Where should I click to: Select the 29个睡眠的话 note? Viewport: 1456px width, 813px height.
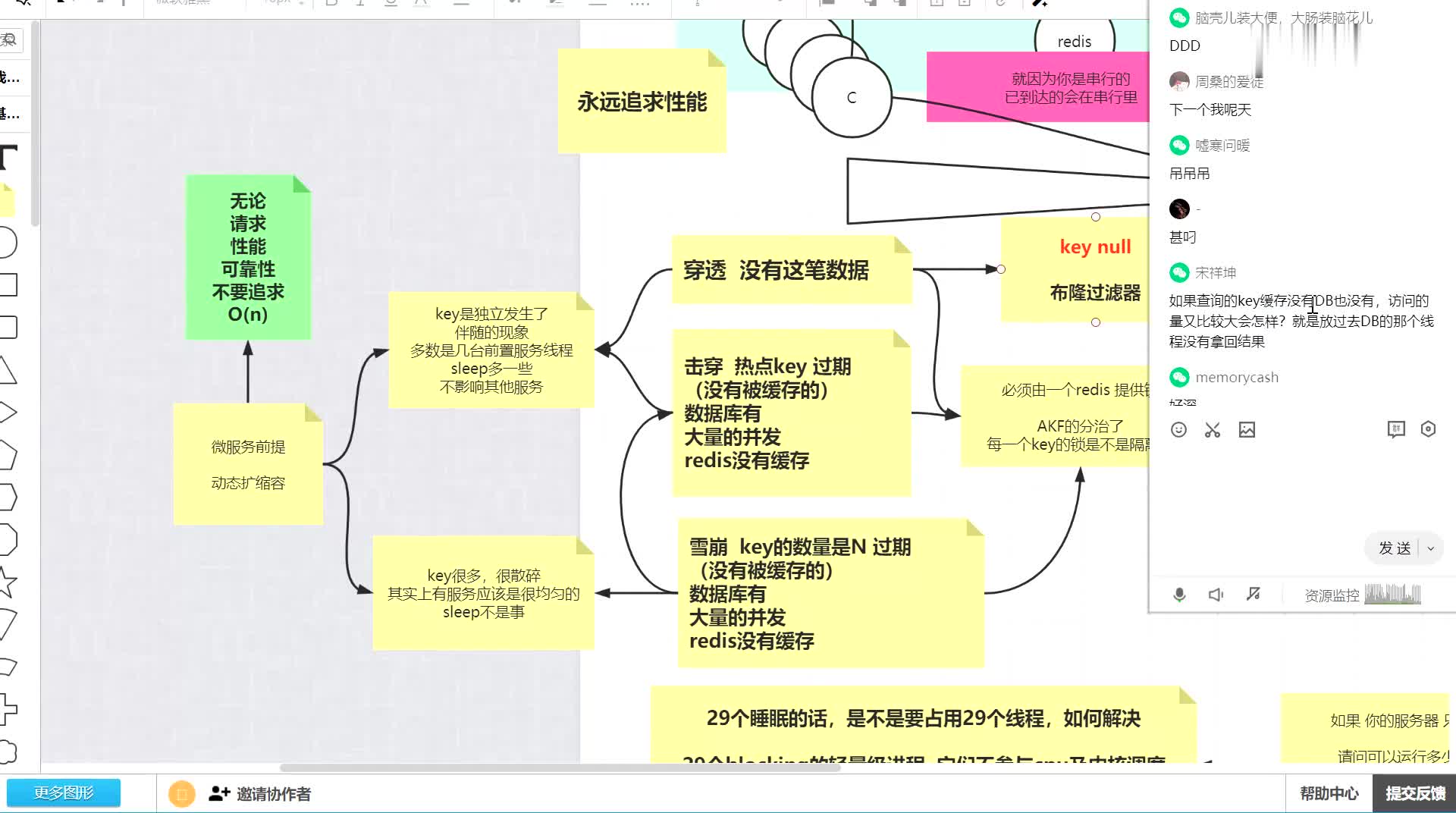923,725
